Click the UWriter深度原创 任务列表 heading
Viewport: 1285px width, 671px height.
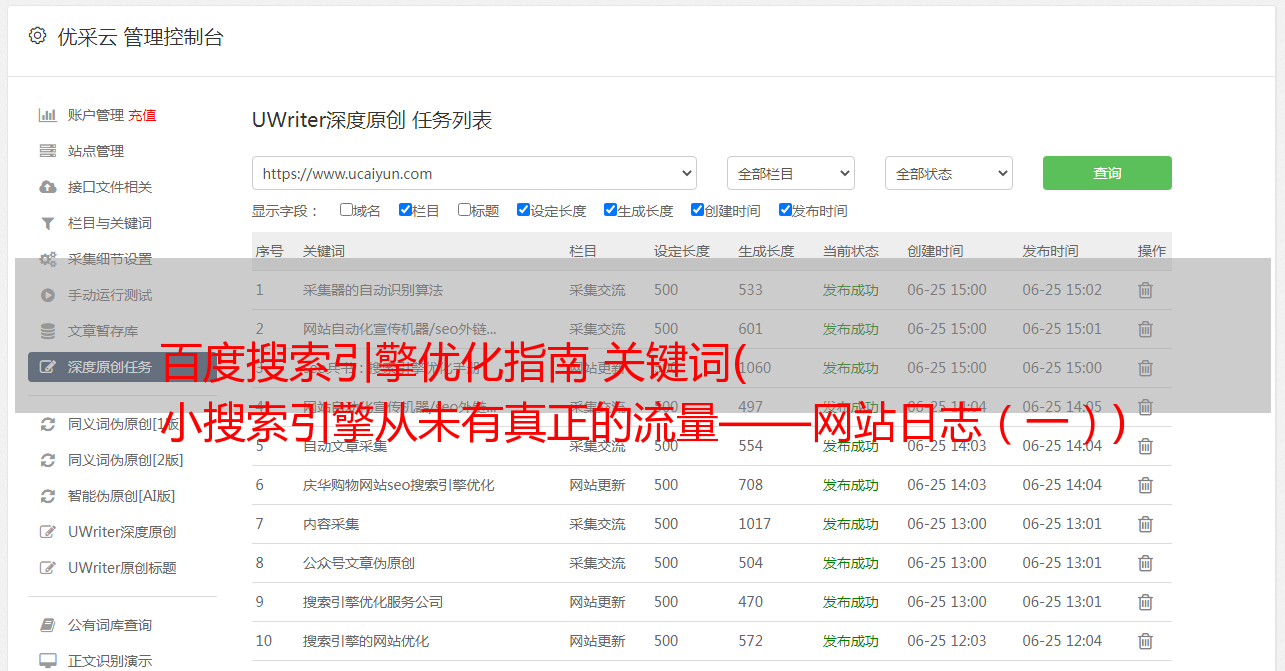372,120
